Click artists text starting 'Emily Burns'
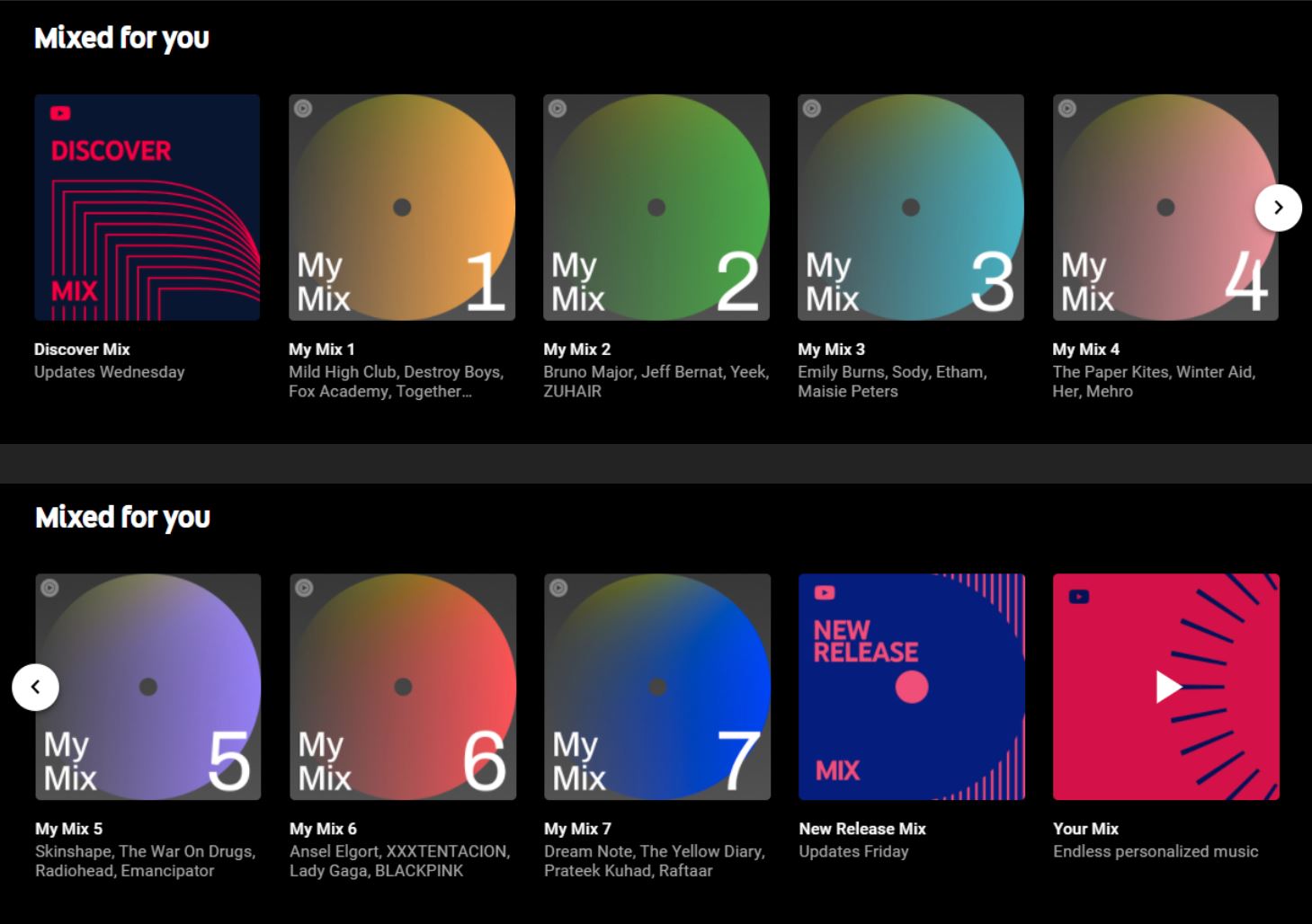Viewport: 1312px width, 924px height. [892, 381]
